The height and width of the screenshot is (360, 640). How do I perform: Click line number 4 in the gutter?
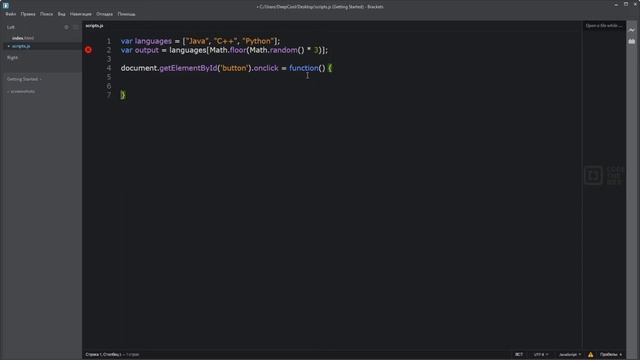click(109, 68)
